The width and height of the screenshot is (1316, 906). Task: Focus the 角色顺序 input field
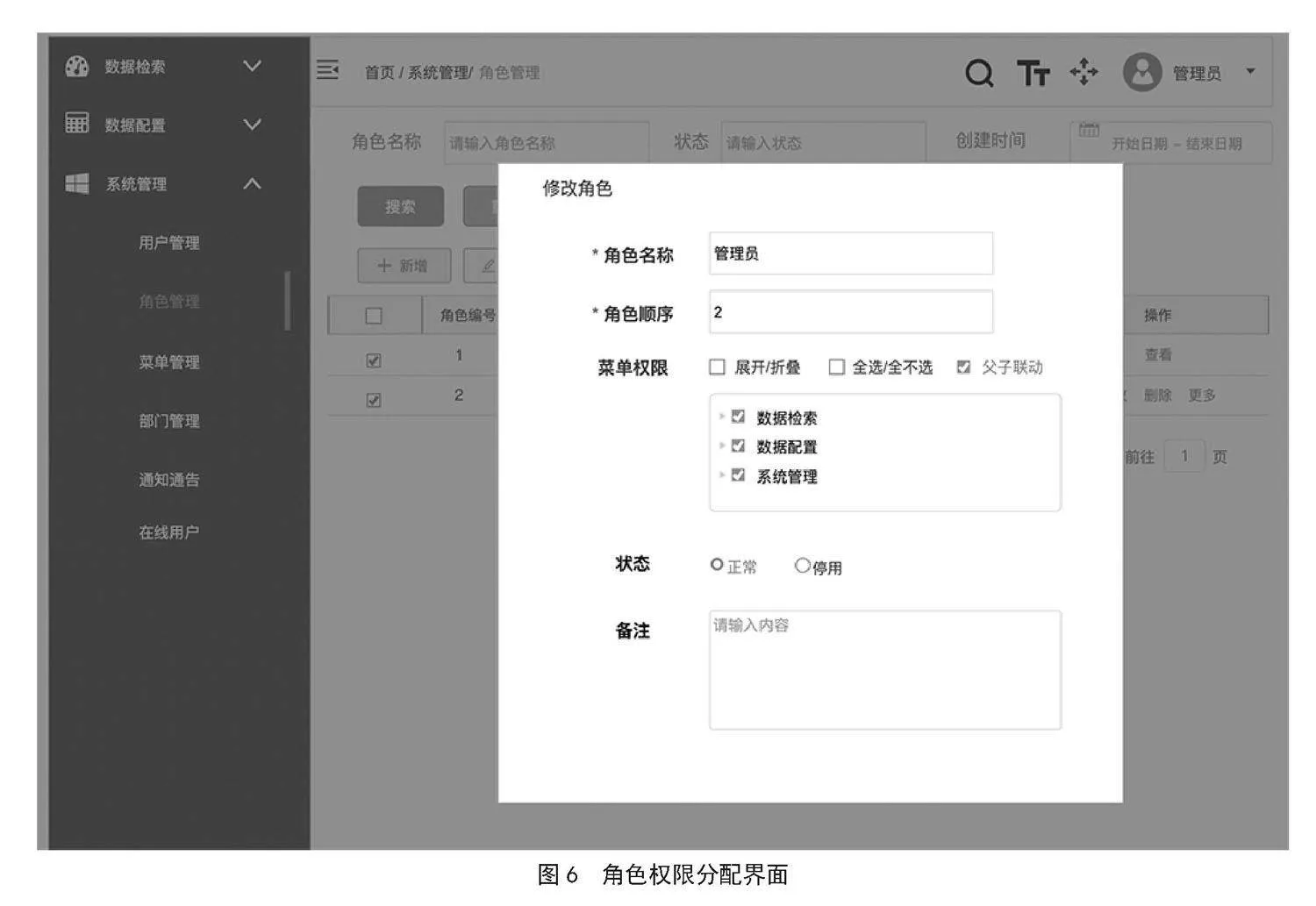point(851,312)
